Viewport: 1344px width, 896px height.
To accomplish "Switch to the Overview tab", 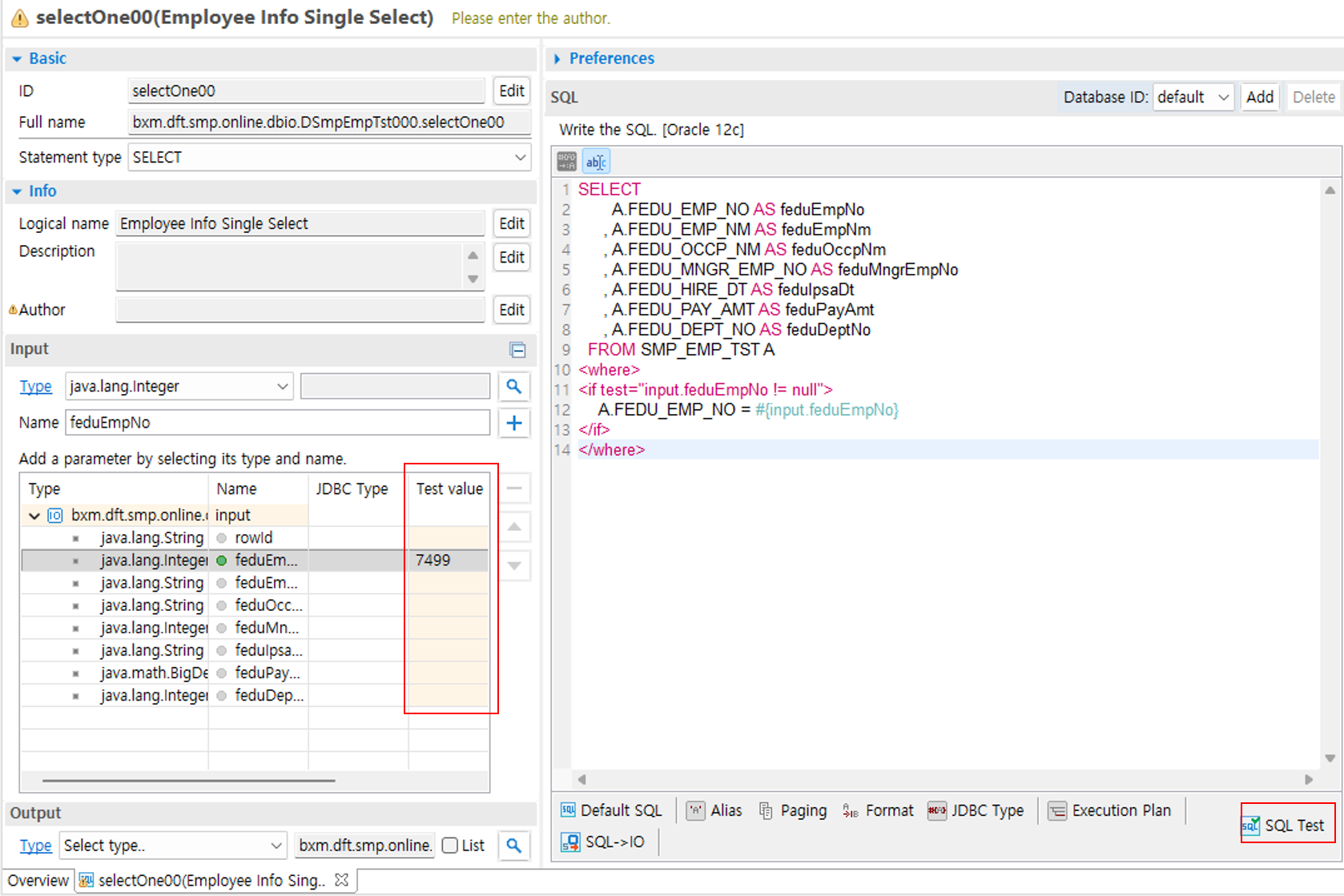I will (38, 879).
